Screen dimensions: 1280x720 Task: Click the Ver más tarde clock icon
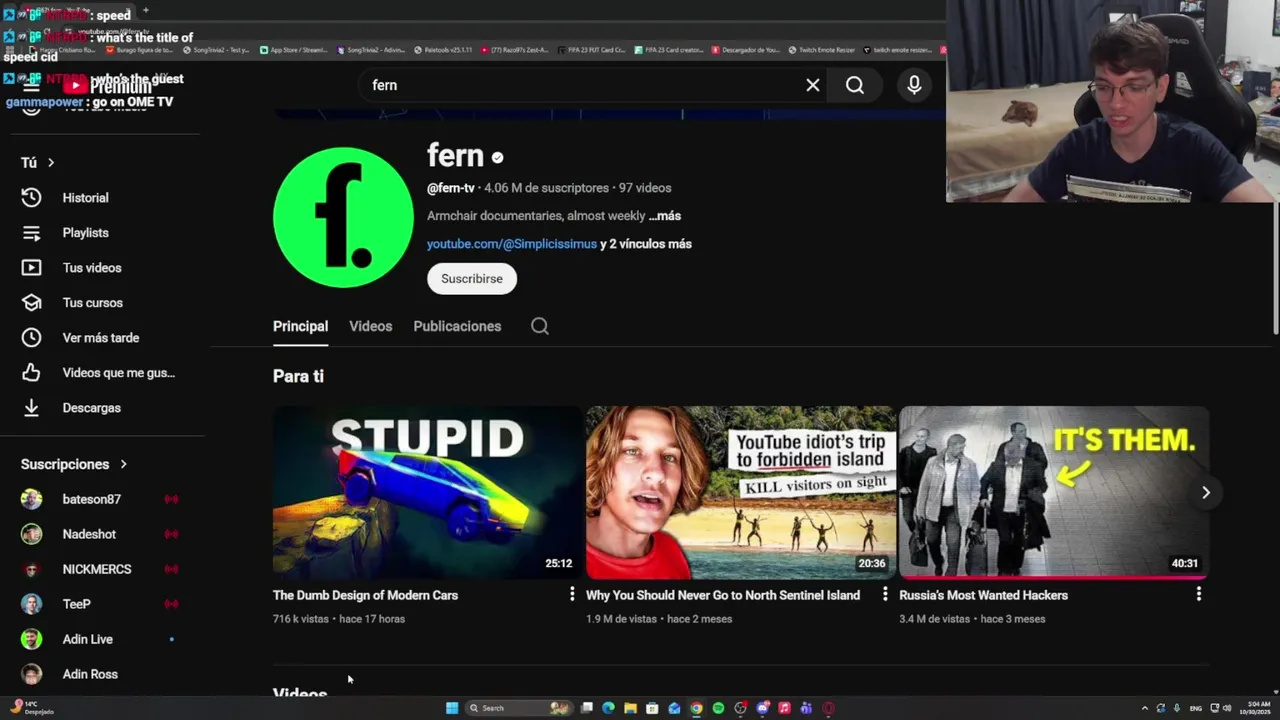31,338
